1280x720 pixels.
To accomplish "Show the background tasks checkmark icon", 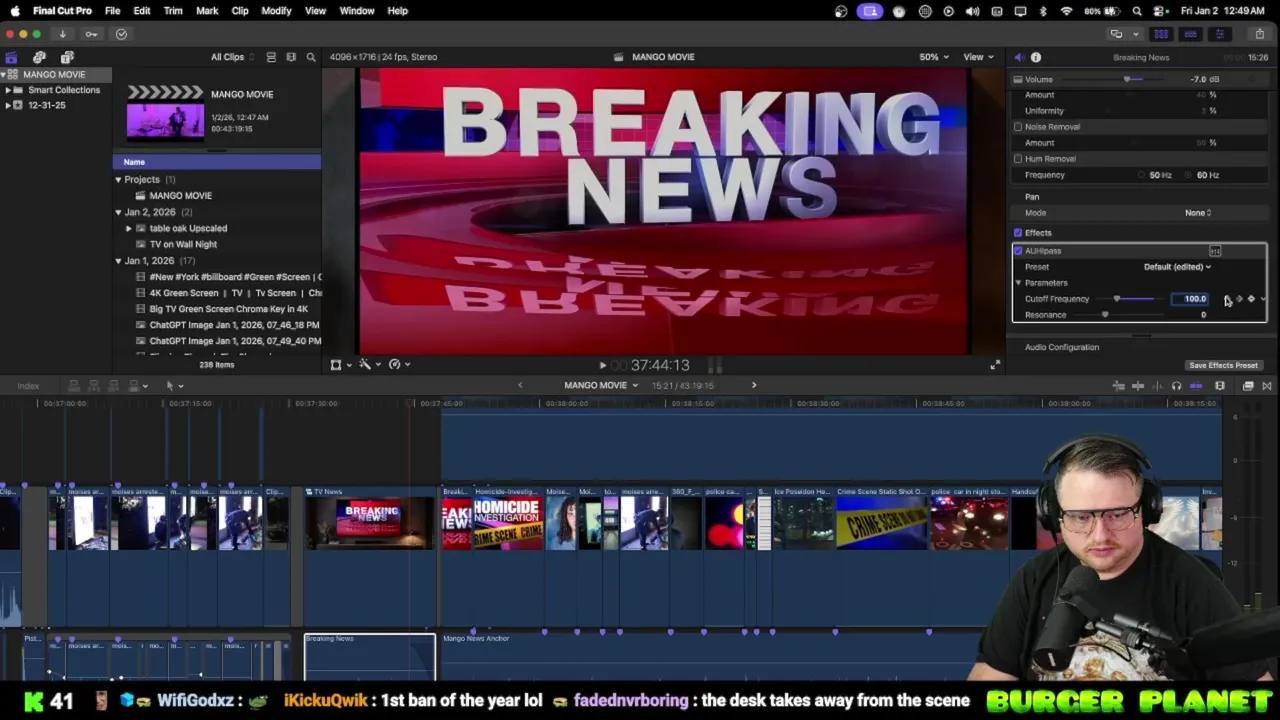I will [121, 34].
